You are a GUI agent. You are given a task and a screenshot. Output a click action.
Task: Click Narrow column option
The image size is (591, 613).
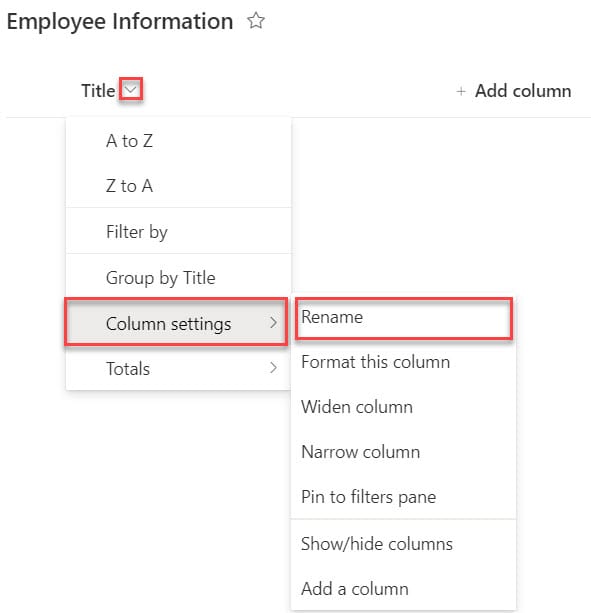[403, 452]
